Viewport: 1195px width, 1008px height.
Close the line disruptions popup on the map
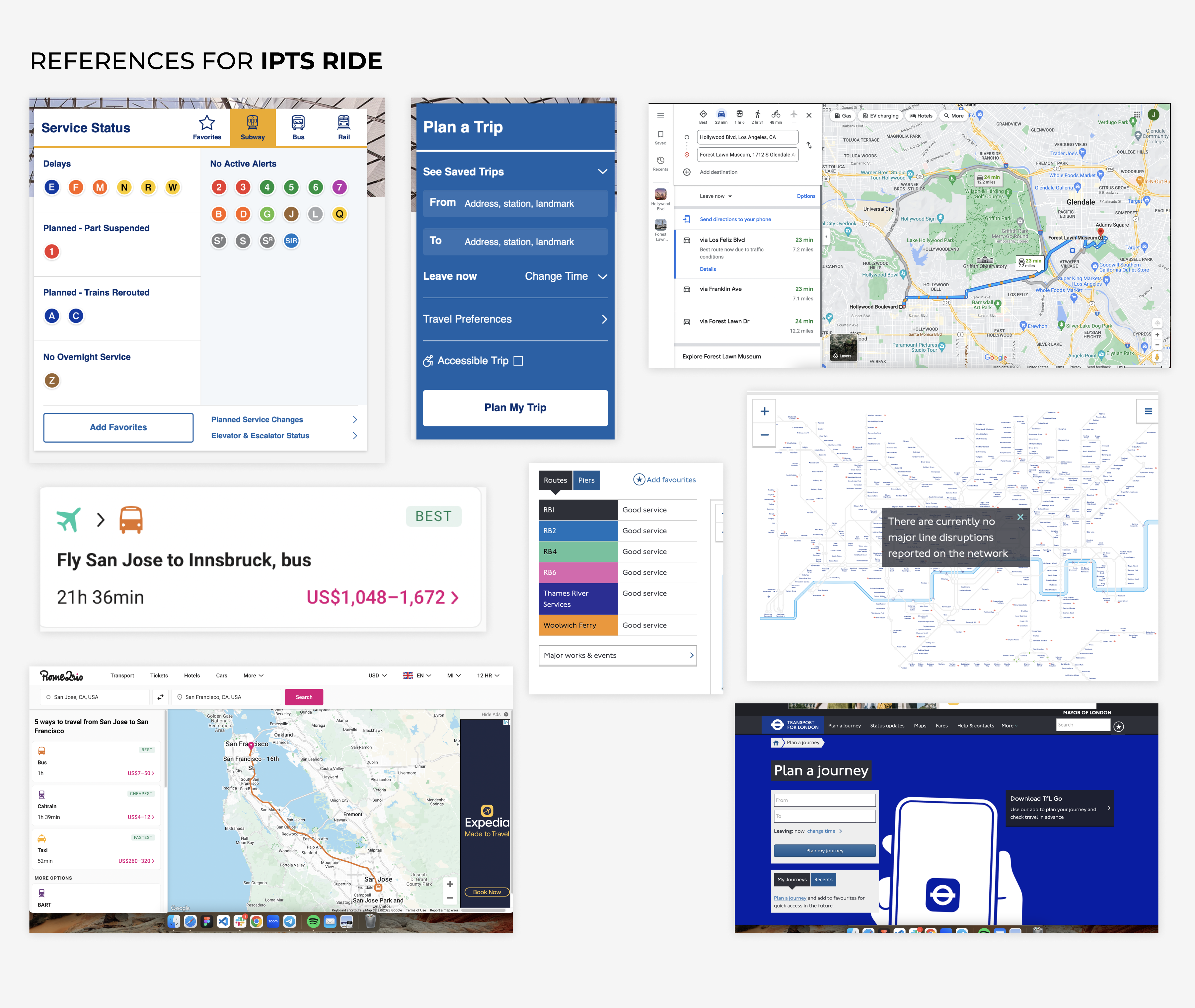tap(1020, 517)
